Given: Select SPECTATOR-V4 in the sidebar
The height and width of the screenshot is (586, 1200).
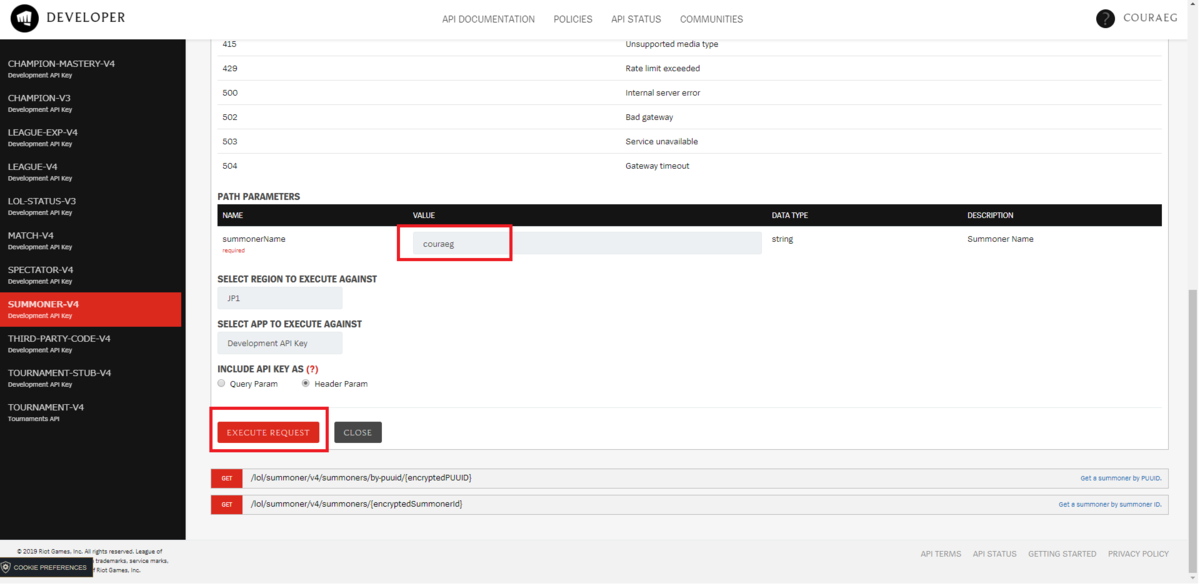Looking at the screenshot, I should click(x=91, y=274).
